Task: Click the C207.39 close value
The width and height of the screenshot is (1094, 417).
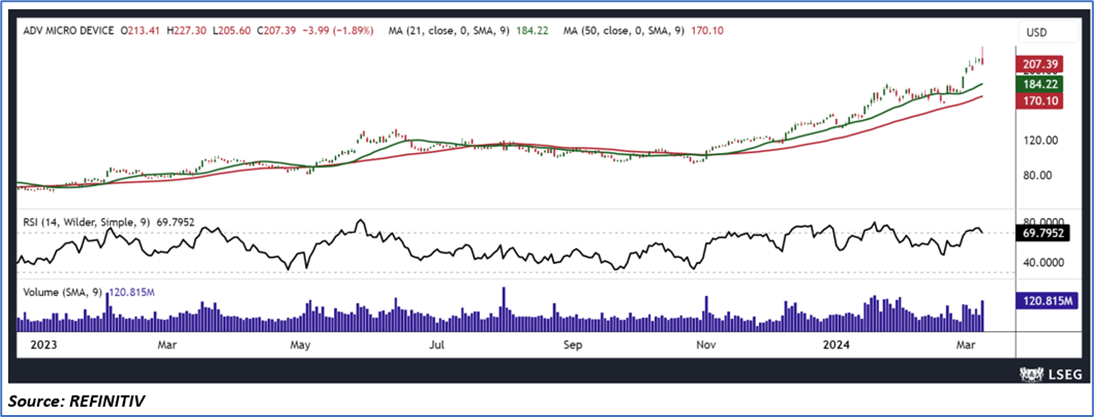Action: 278,31
